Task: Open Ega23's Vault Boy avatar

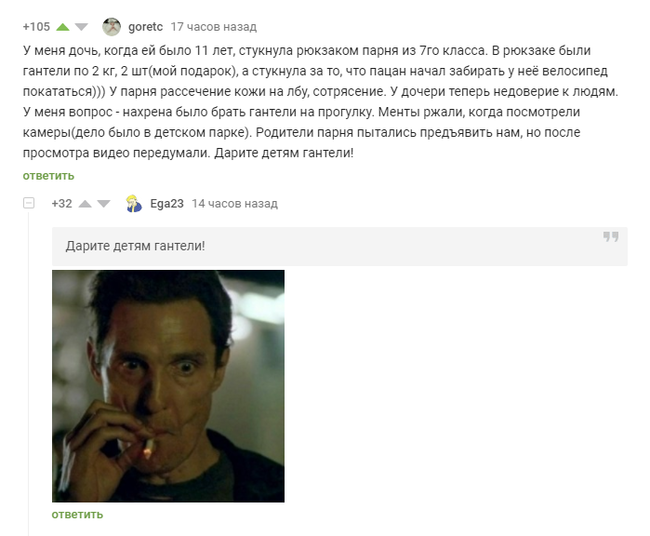Action: tap(134, 204)
